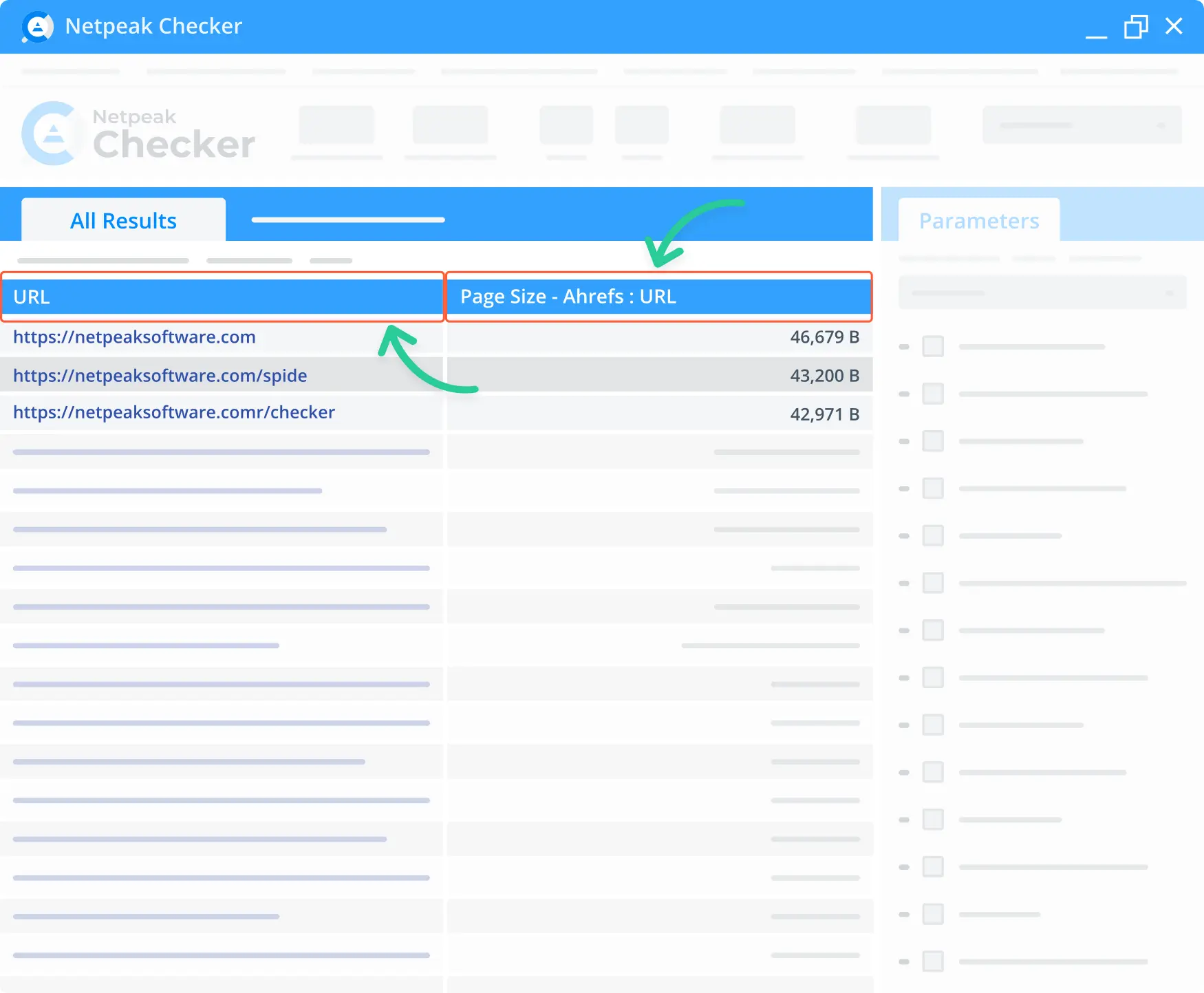This screenshot has width=1204, height=993.
Task: Close the Netpeak Checker window
Action: [1174, 26]
